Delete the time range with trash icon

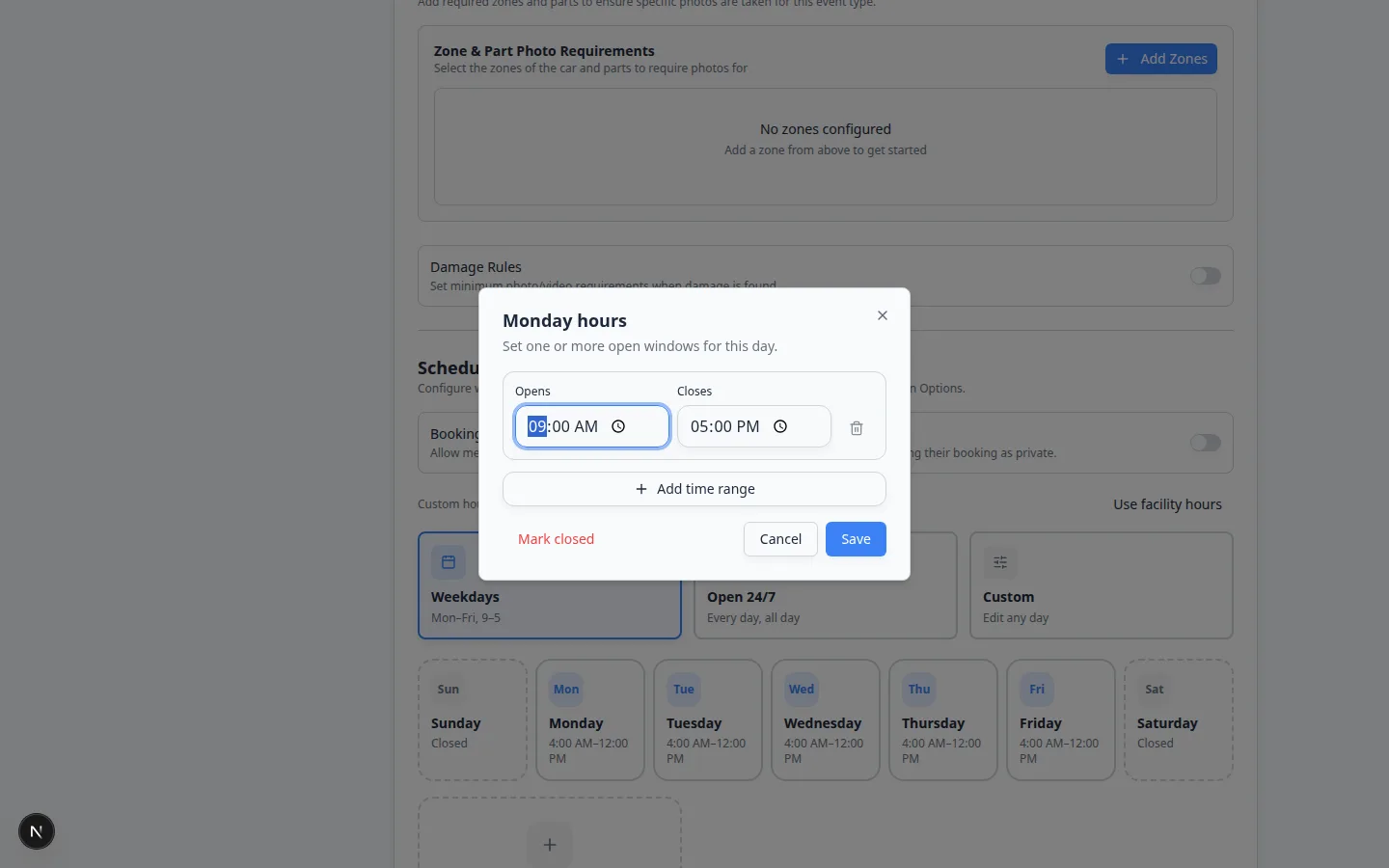[857, 428]
